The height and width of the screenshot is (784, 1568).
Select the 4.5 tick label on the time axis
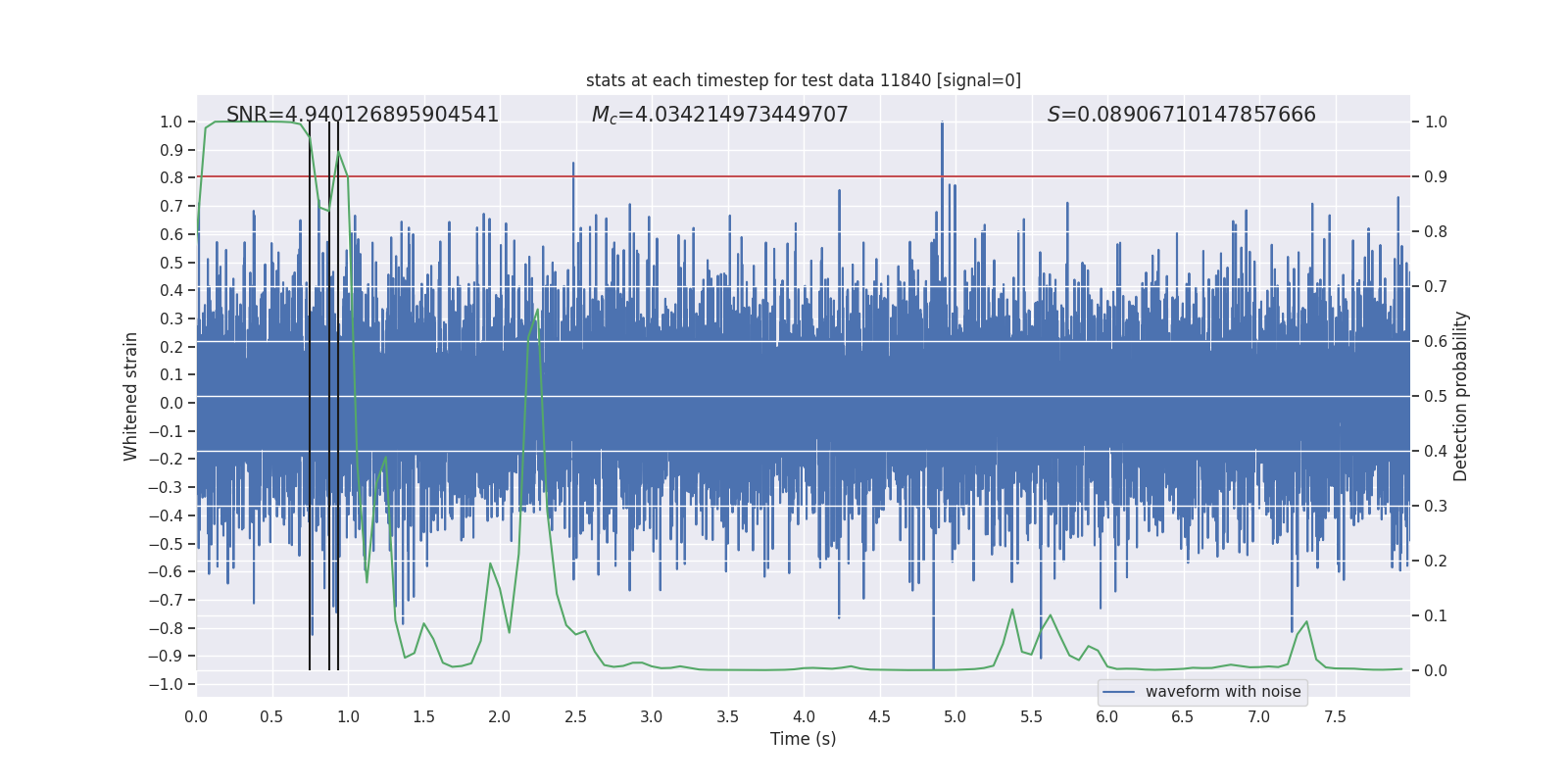[880, 716]
